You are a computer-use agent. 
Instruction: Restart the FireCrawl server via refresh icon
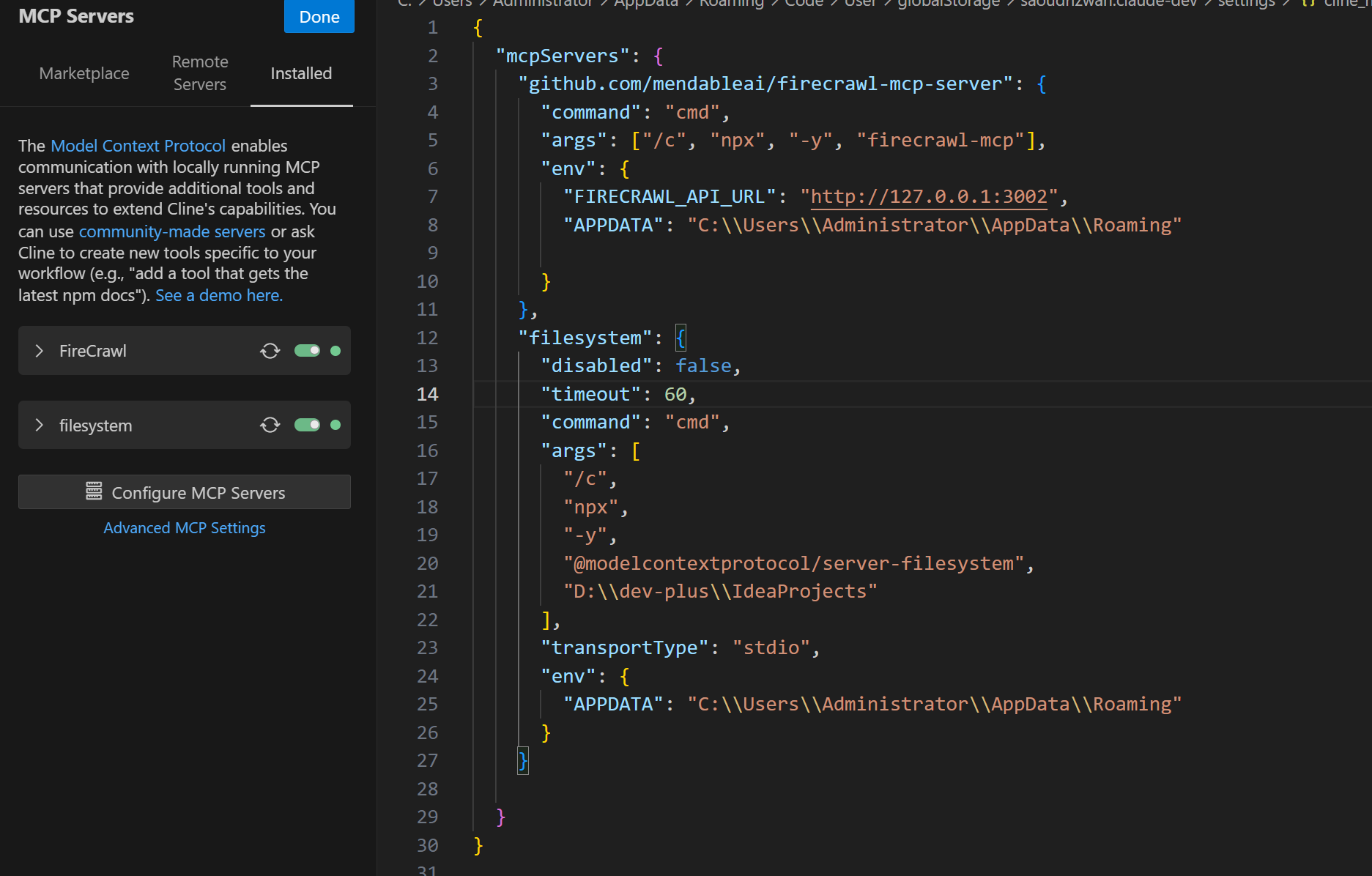[270, 351]
